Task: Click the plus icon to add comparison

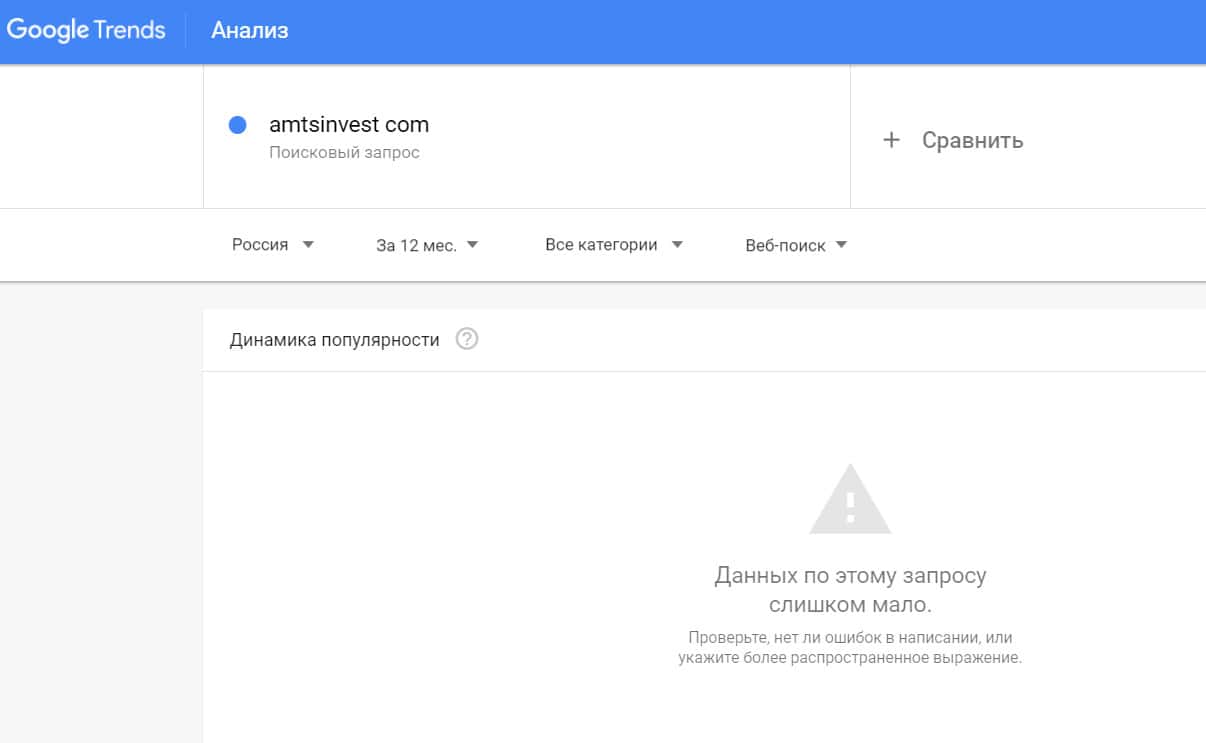Action: (891, 140)
